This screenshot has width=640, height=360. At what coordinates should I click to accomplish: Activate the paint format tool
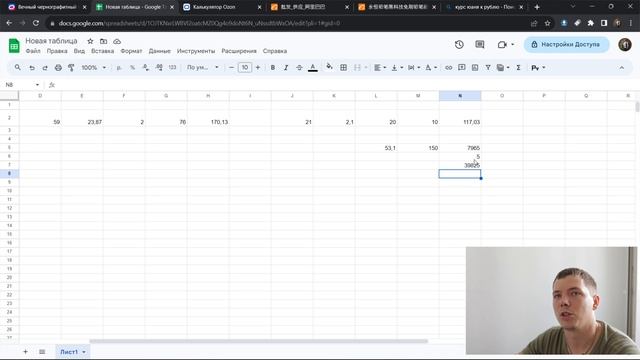pos(71,68)
